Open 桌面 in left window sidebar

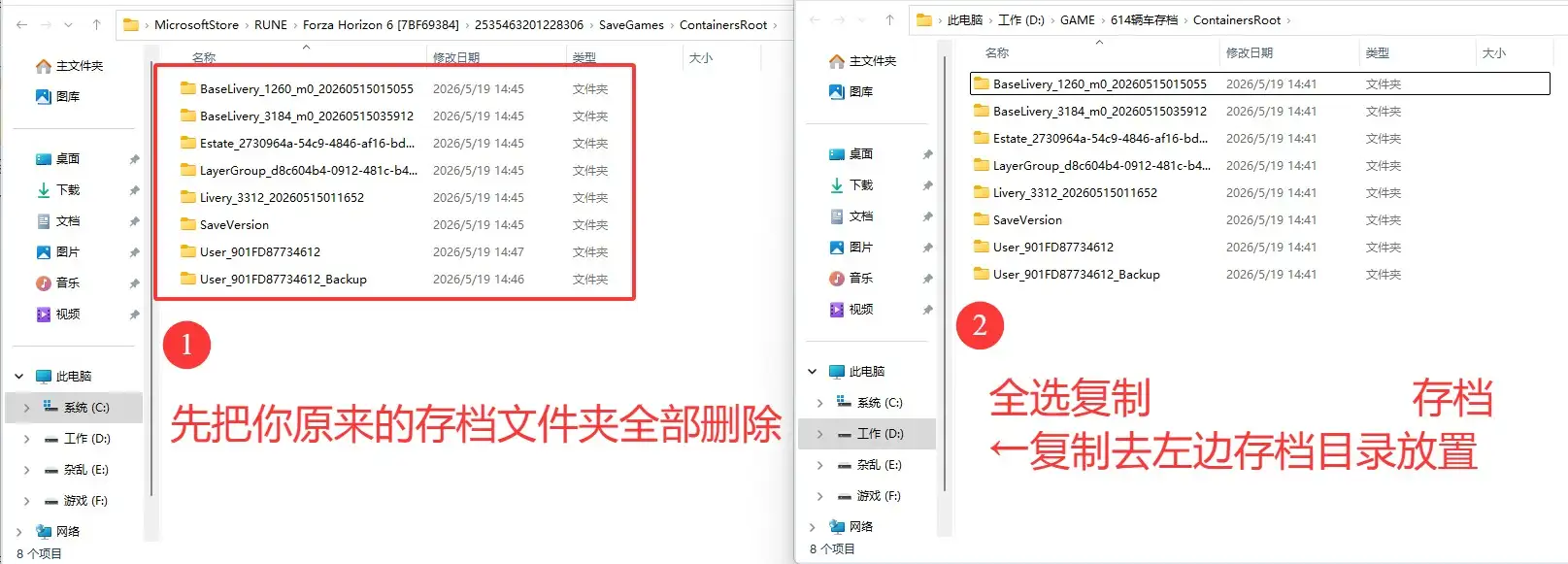(x=58, y=159)
